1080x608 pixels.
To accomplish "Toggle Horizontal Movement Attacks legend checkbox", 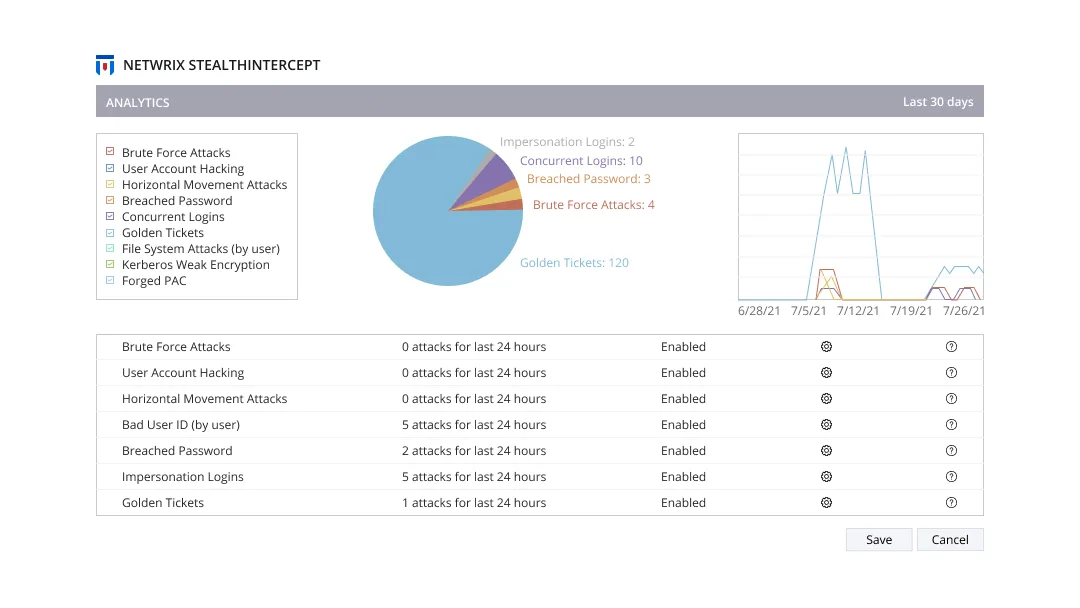I will point(110,184).
